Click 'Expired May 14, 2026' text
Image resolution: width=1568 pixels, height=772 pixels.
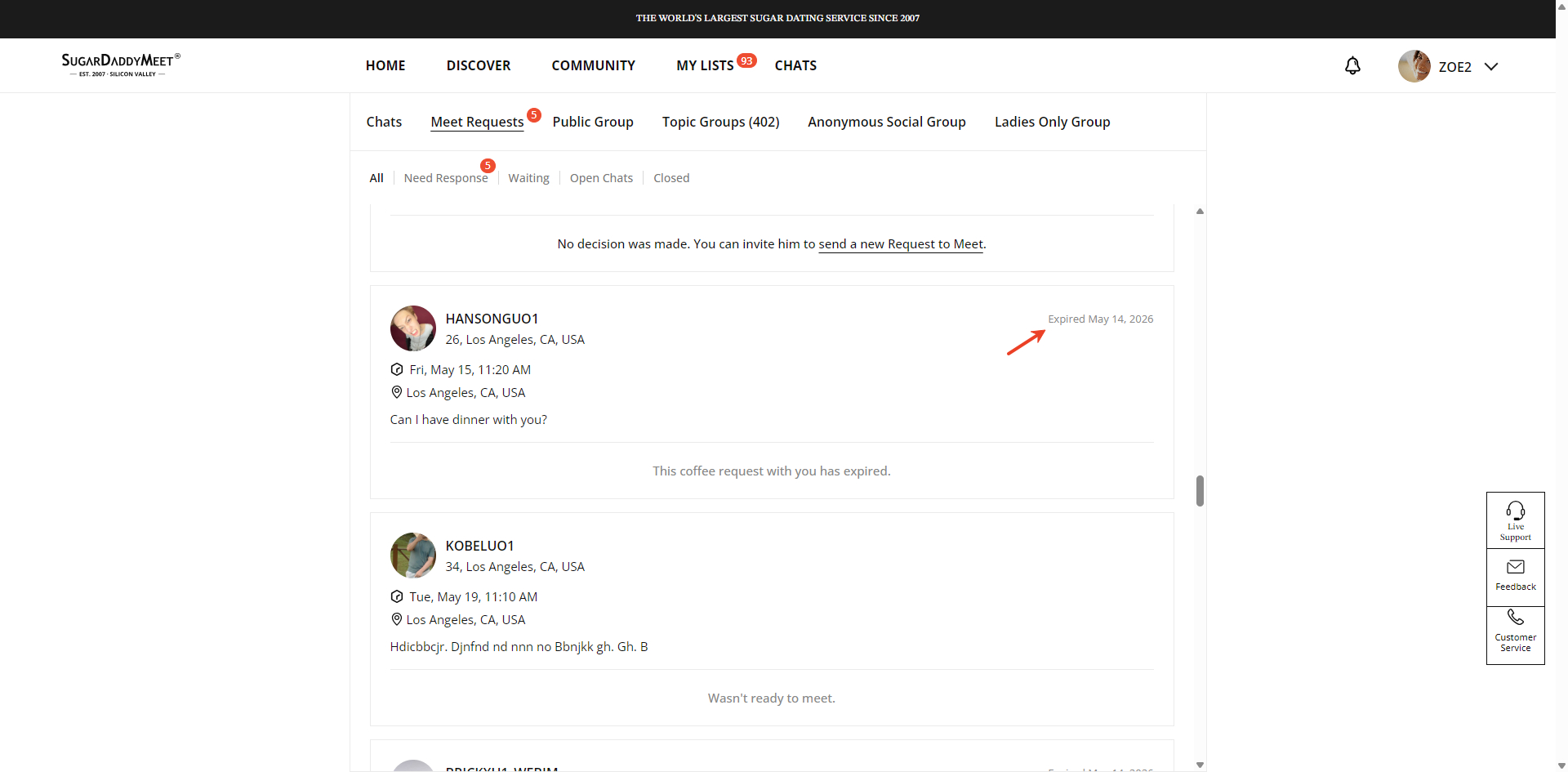tap(1101, 319)
